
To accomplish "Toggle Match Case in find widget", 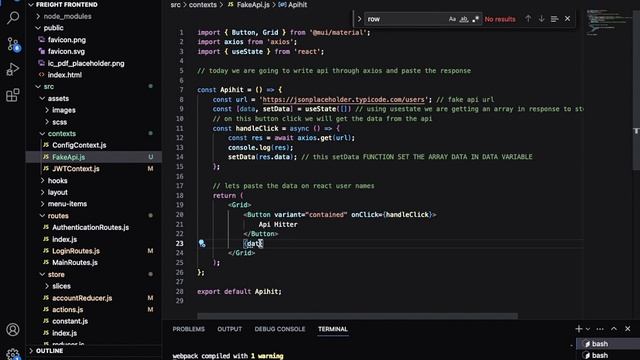I will coord(452,19).
